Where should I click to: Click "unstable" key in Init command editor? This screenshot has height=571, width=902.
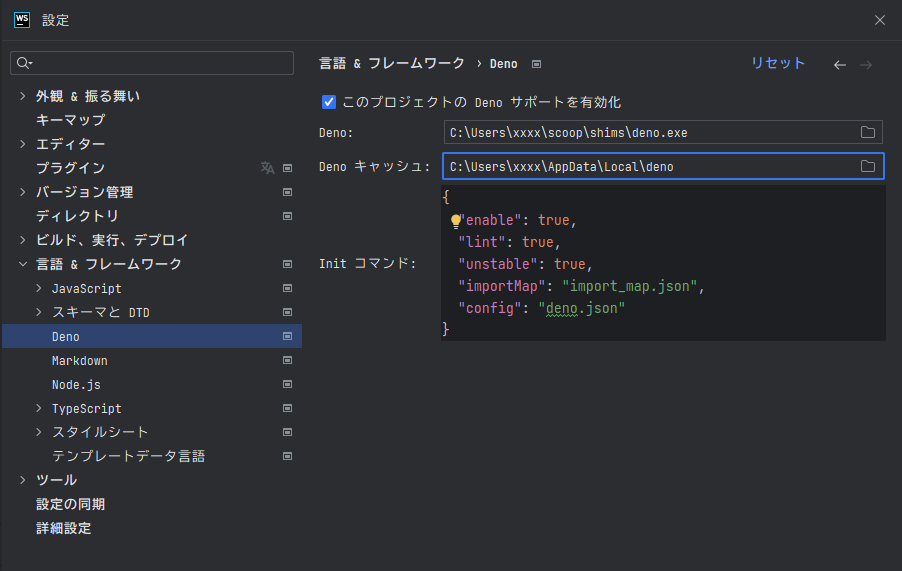pyautogui.click(x=498, y=264)
